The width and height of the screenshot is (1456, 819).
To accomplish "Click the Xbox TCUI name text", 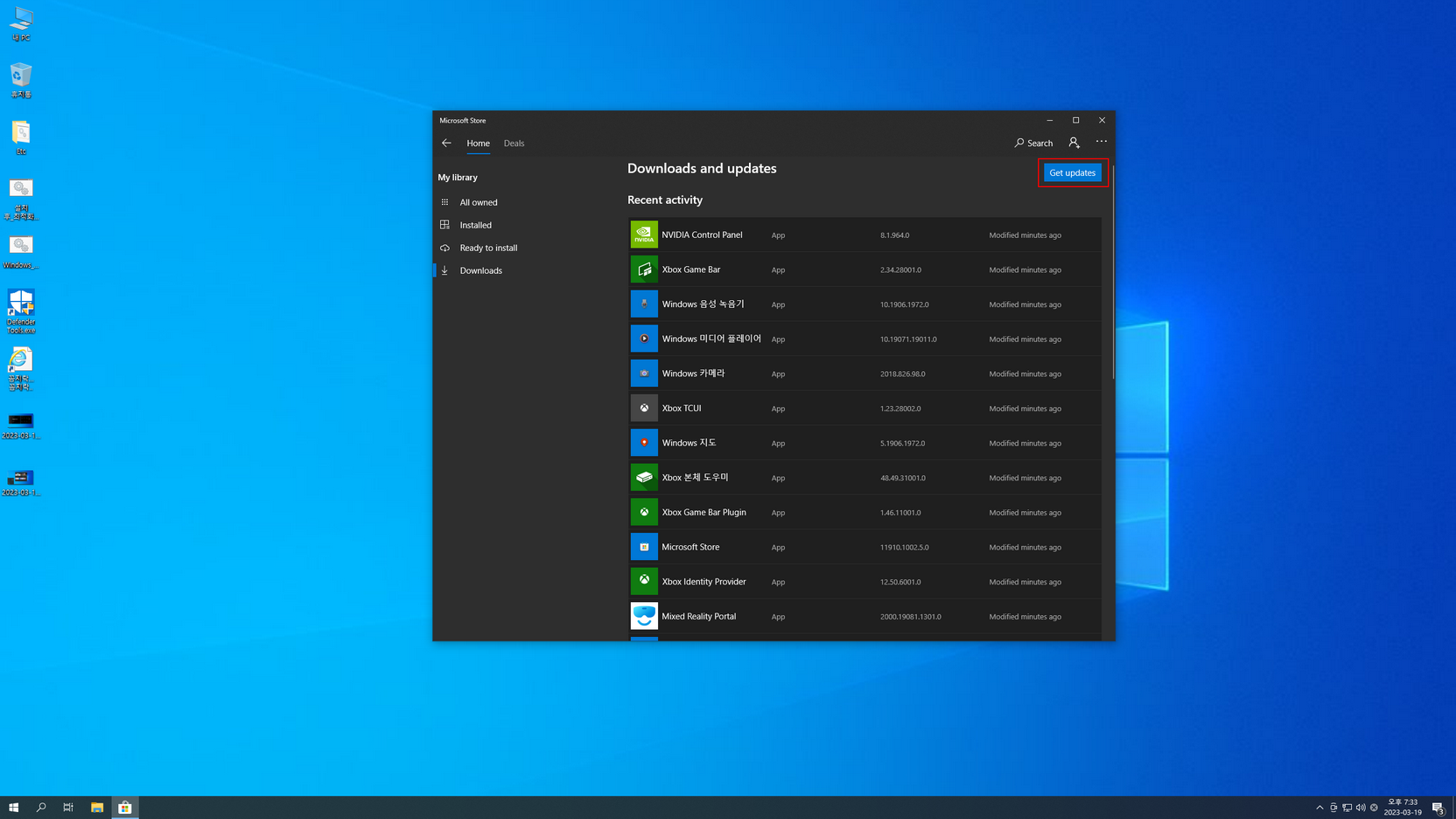I will point(682,408).
